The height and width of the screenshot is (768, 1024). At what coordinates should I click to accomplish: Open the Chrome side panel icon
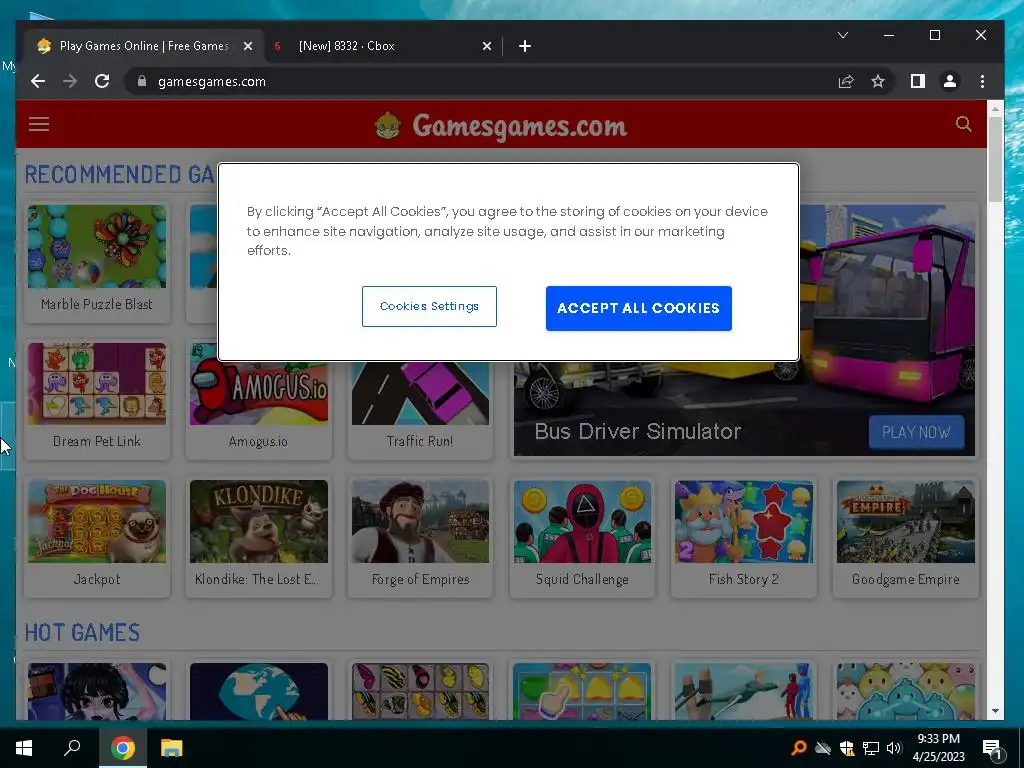pos(918,81)
